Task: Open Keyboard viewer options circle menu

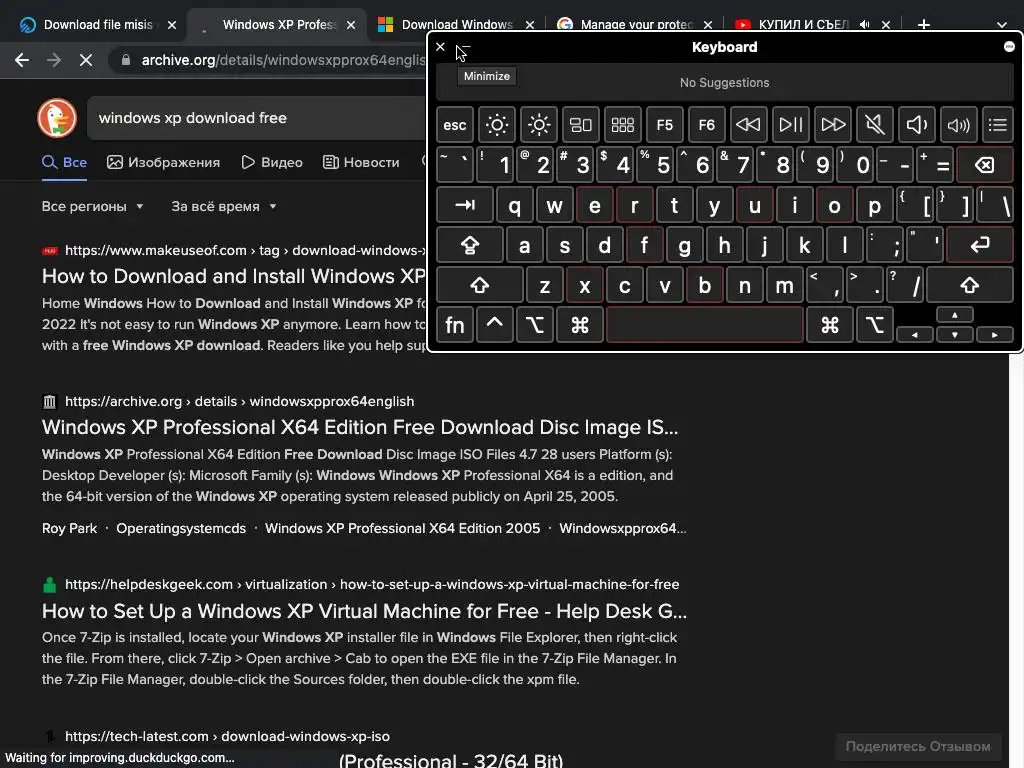Action: coord(1009,46)
